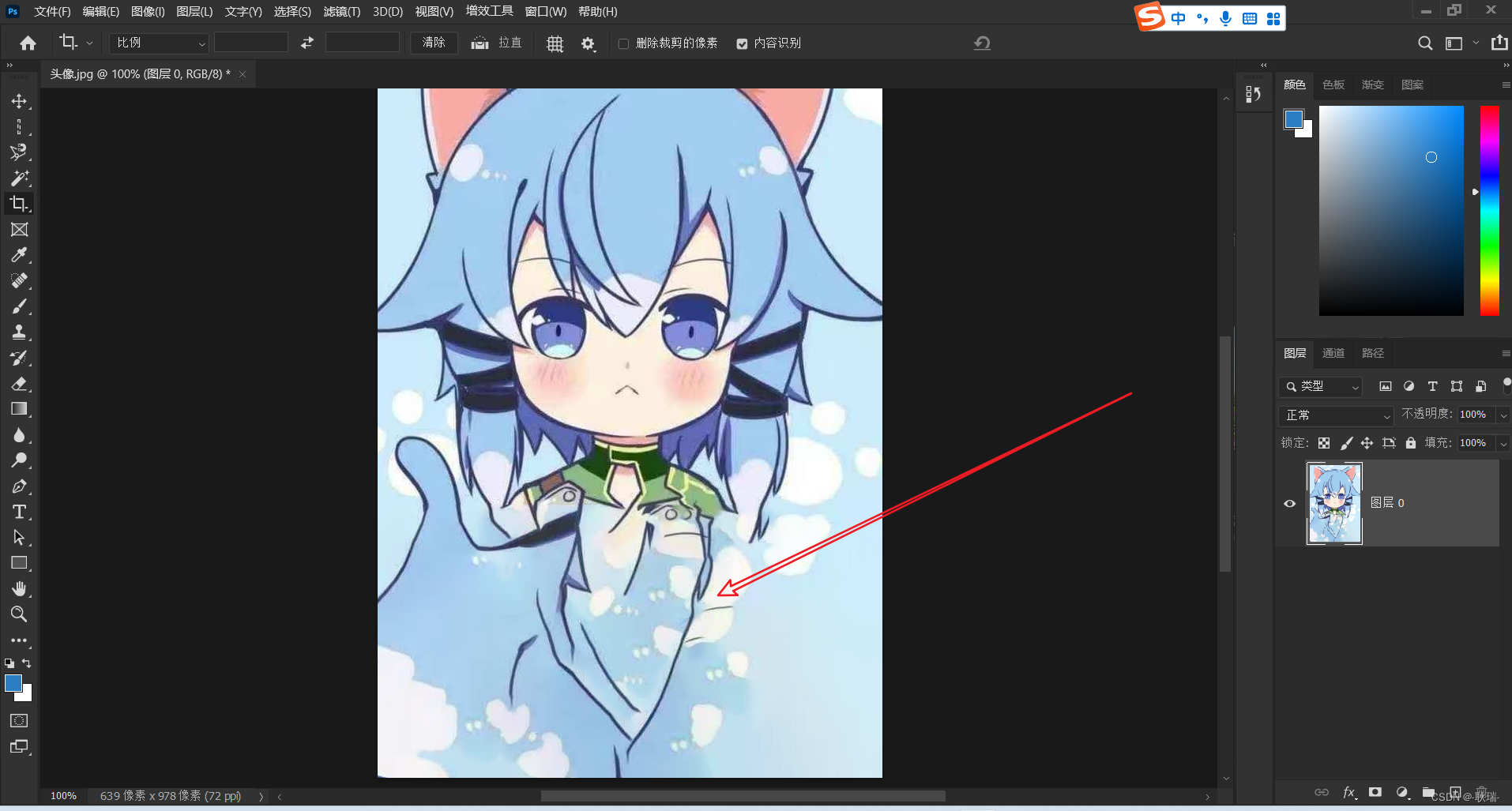Open the 正常 blend mode dropdown
Screen dimensions: 1512x811
[x=1336, y=415]
